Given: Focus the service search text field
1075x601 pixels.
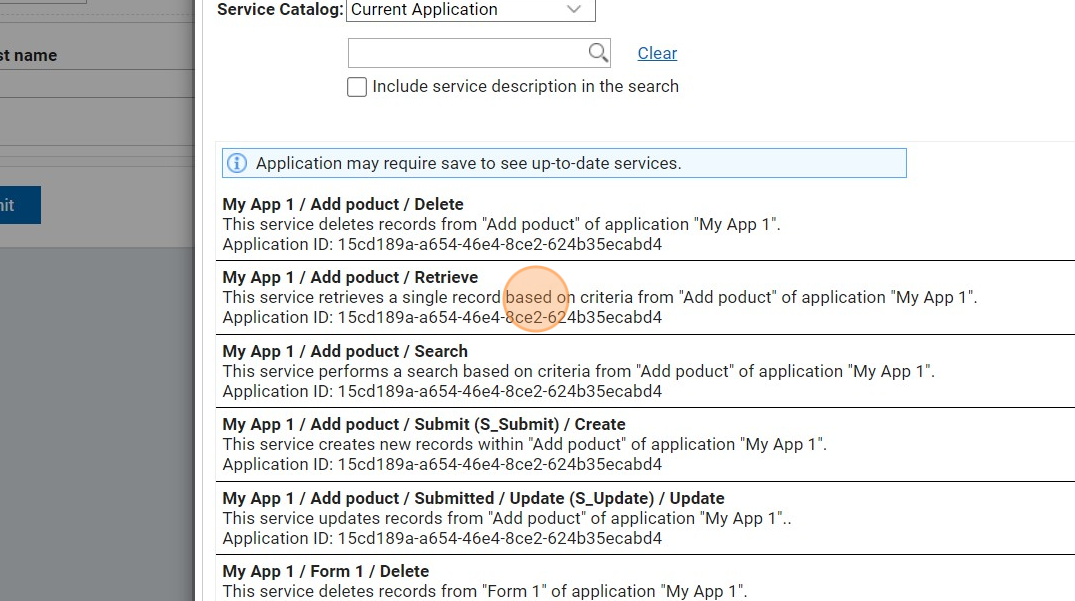Looking at the screenshot, I should click(466, 53).
